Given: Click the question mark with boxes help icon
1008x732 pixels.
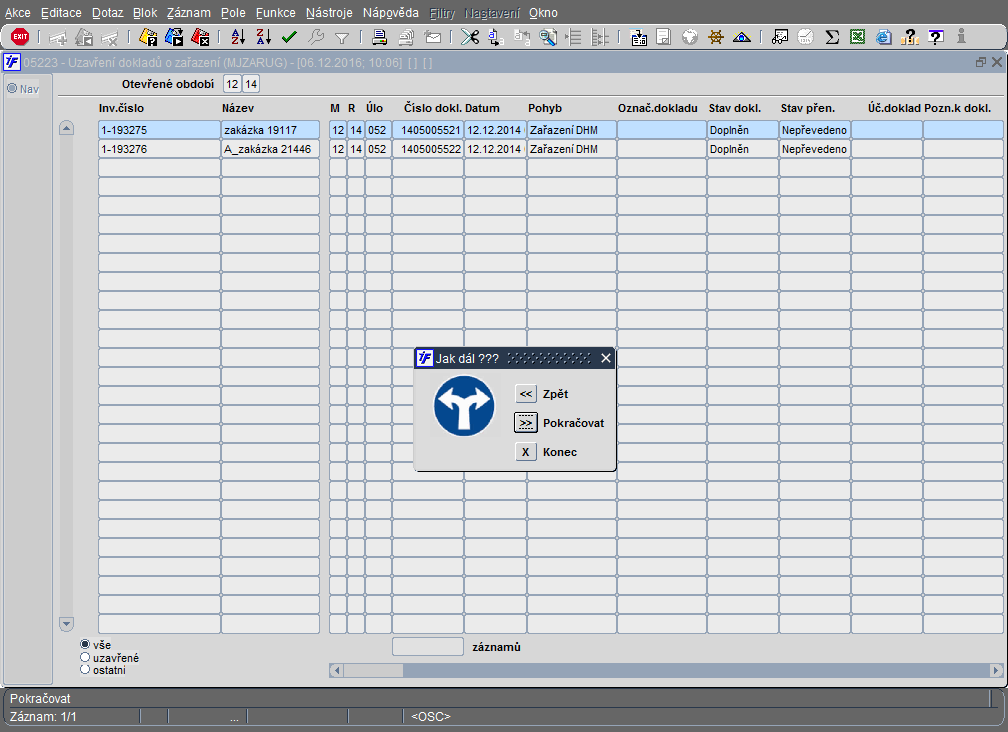Looking at the screenshot, I should (x=910, y=37).
